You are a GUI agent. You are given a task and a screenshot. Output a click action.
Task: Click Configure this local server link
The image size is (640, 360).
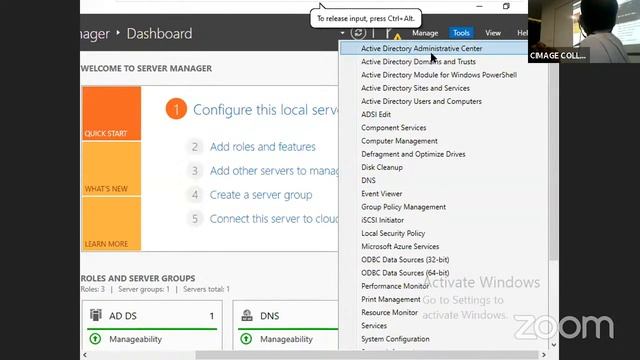(x=266, y=110)
